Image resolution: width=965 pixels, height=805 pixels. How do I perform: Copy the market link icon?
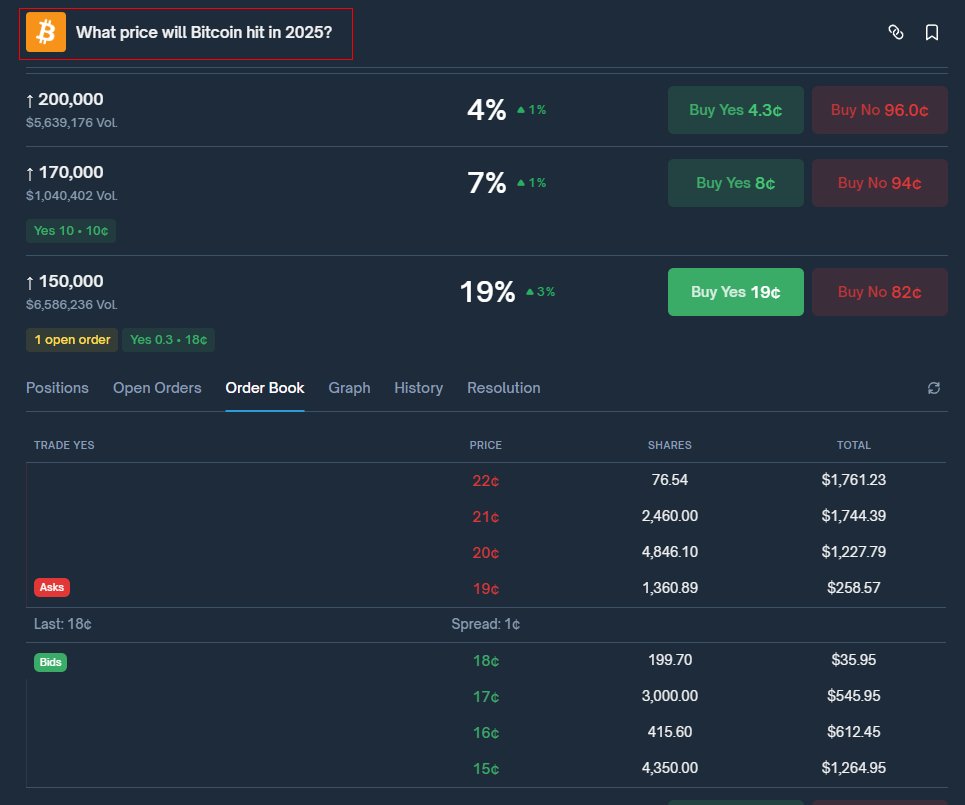tap(896, 32)
